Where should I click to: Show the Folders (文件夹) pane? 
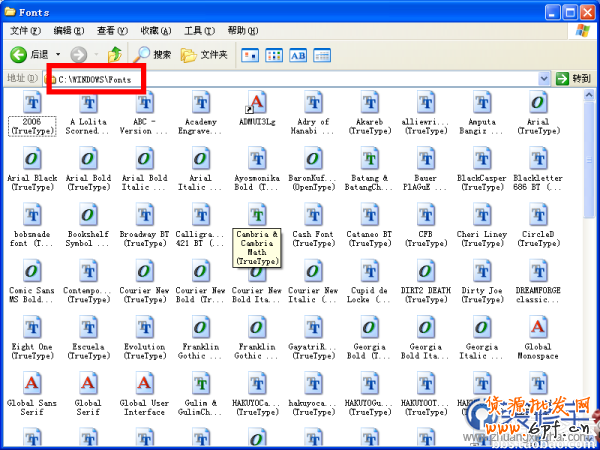[x=205, y=54]
